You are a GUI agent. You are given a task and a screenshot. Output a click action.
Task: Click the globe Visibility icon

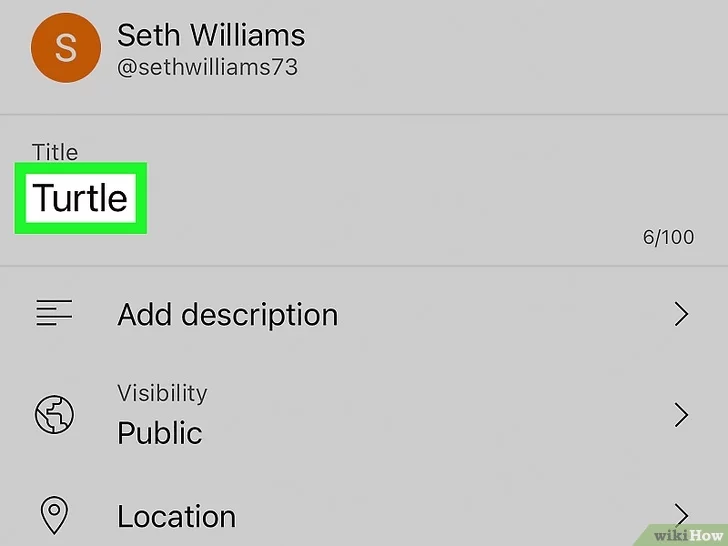tap(54, 415)
